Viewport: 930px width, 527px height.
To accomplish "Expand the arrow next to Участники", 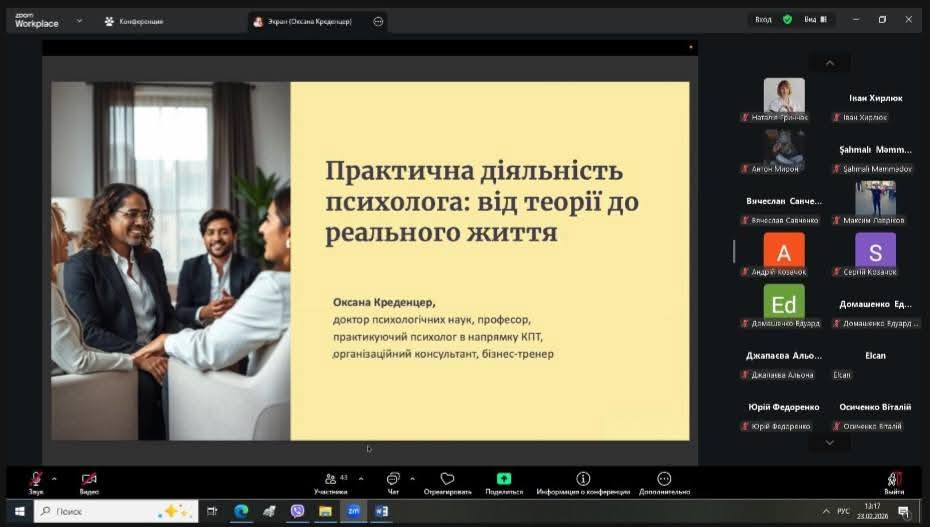I will 361,478.
